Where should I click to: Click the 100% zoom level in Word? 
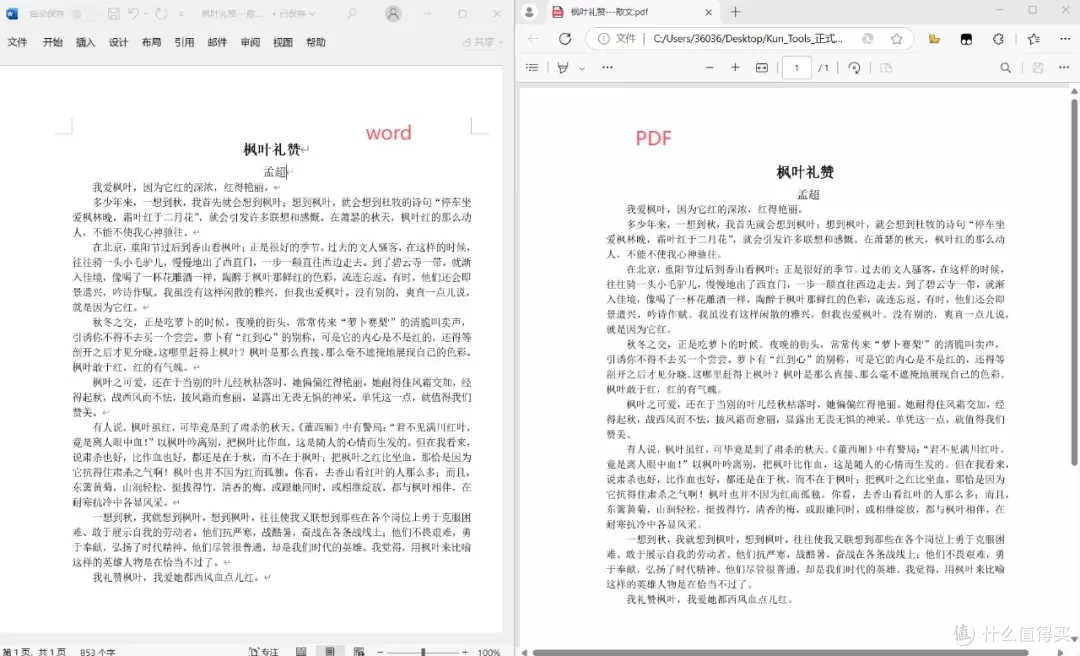(x=488, y=651)
